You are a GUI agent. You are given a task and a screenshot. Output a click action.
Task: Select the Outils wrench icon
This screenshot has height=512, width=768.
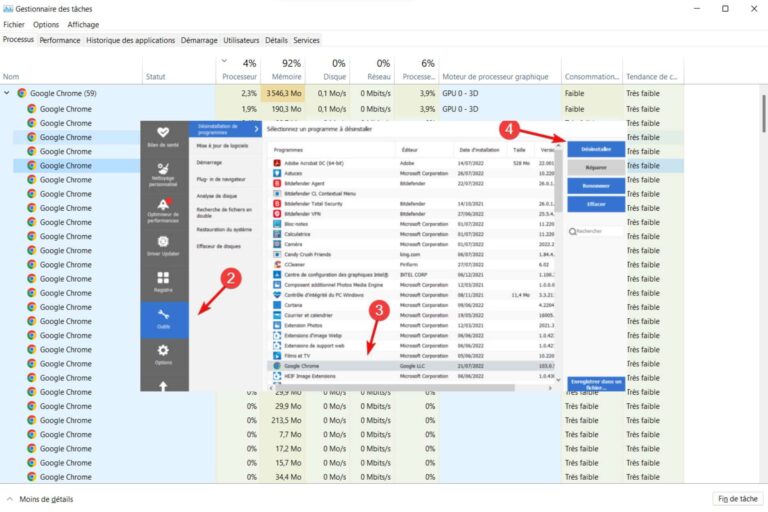163,313
